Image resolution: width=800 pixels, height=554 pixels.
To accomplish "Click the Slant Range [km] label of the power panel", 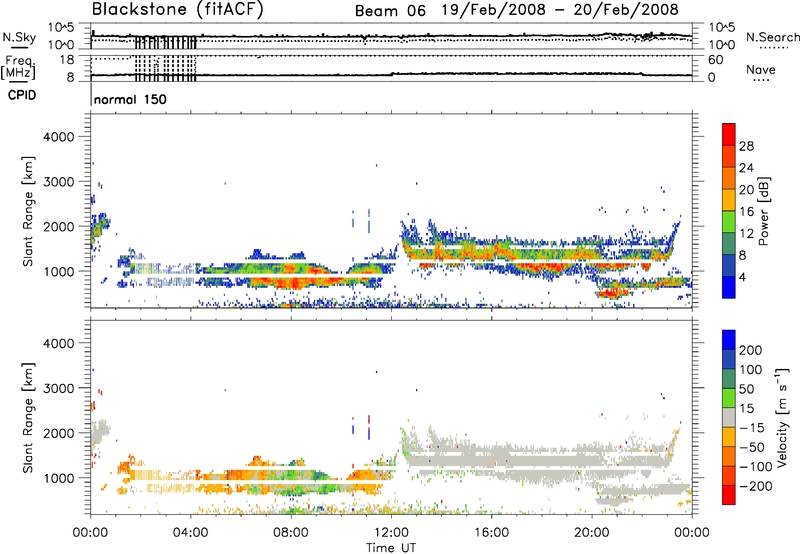I will pos(28,211).
